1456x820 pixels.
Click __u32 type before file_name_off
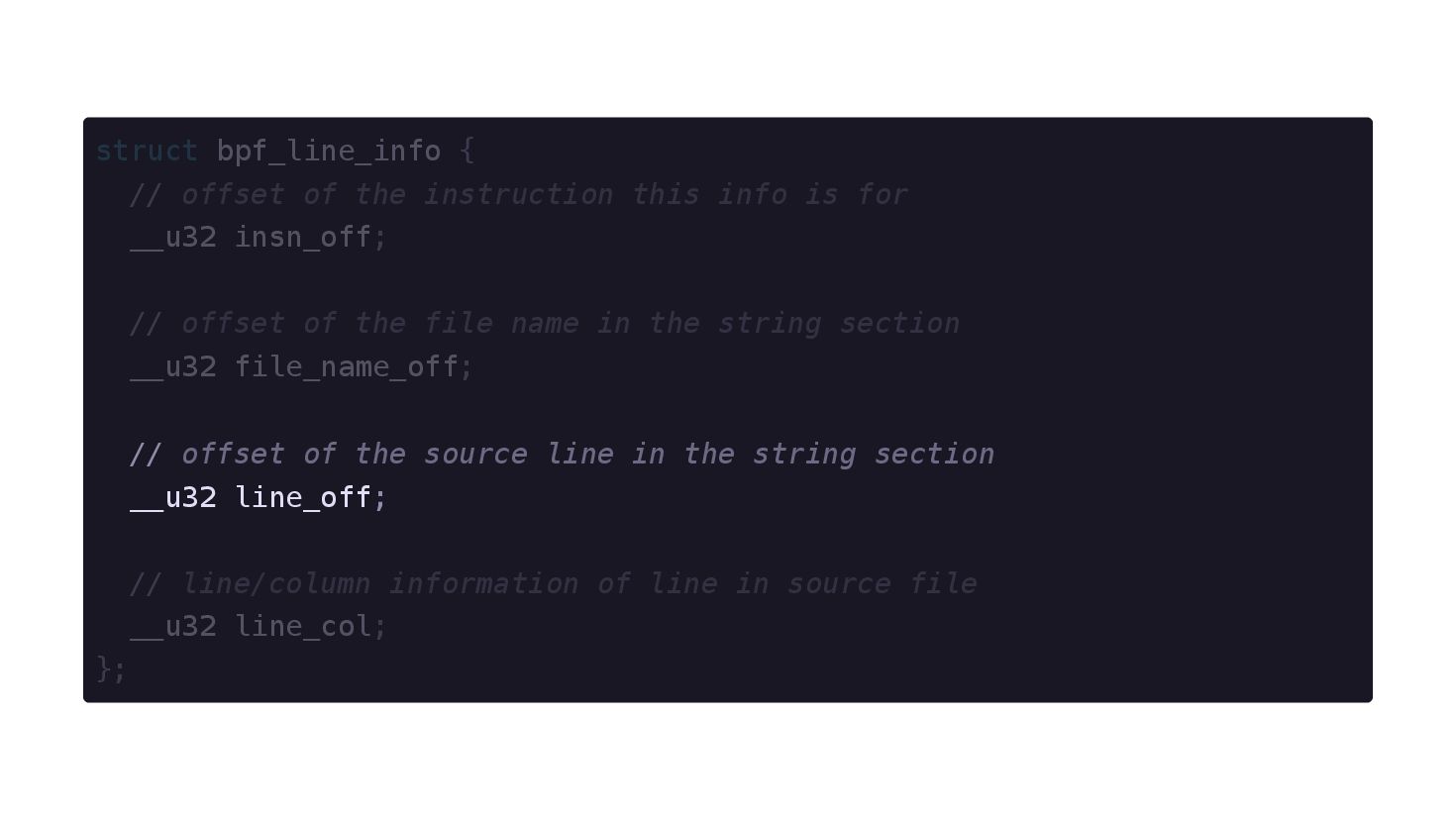point(173,367)
